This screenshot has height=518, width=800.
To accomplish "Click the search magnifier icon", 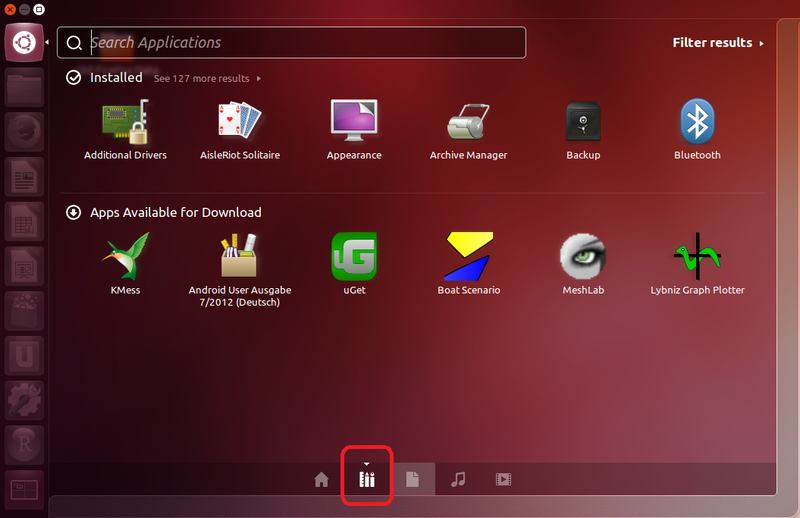I will click(x=74, y=43).
